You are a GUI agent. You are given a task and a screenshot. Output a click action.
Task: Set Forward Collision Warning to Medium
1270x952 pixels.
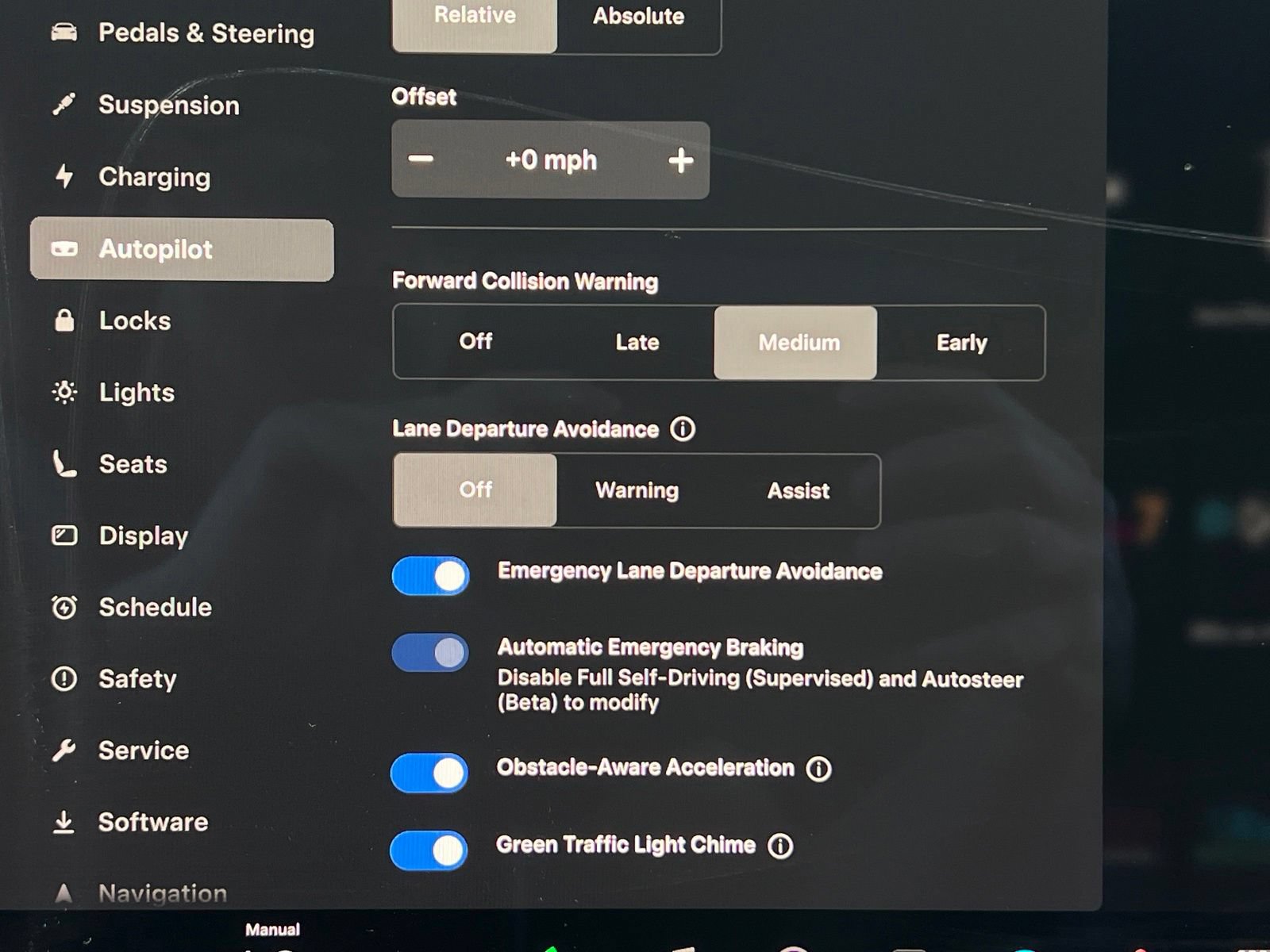[796, 342]
